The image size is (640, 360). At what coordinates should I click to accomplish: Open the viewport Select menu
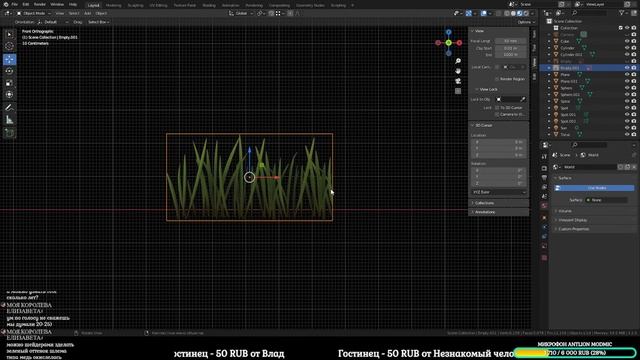74,13
